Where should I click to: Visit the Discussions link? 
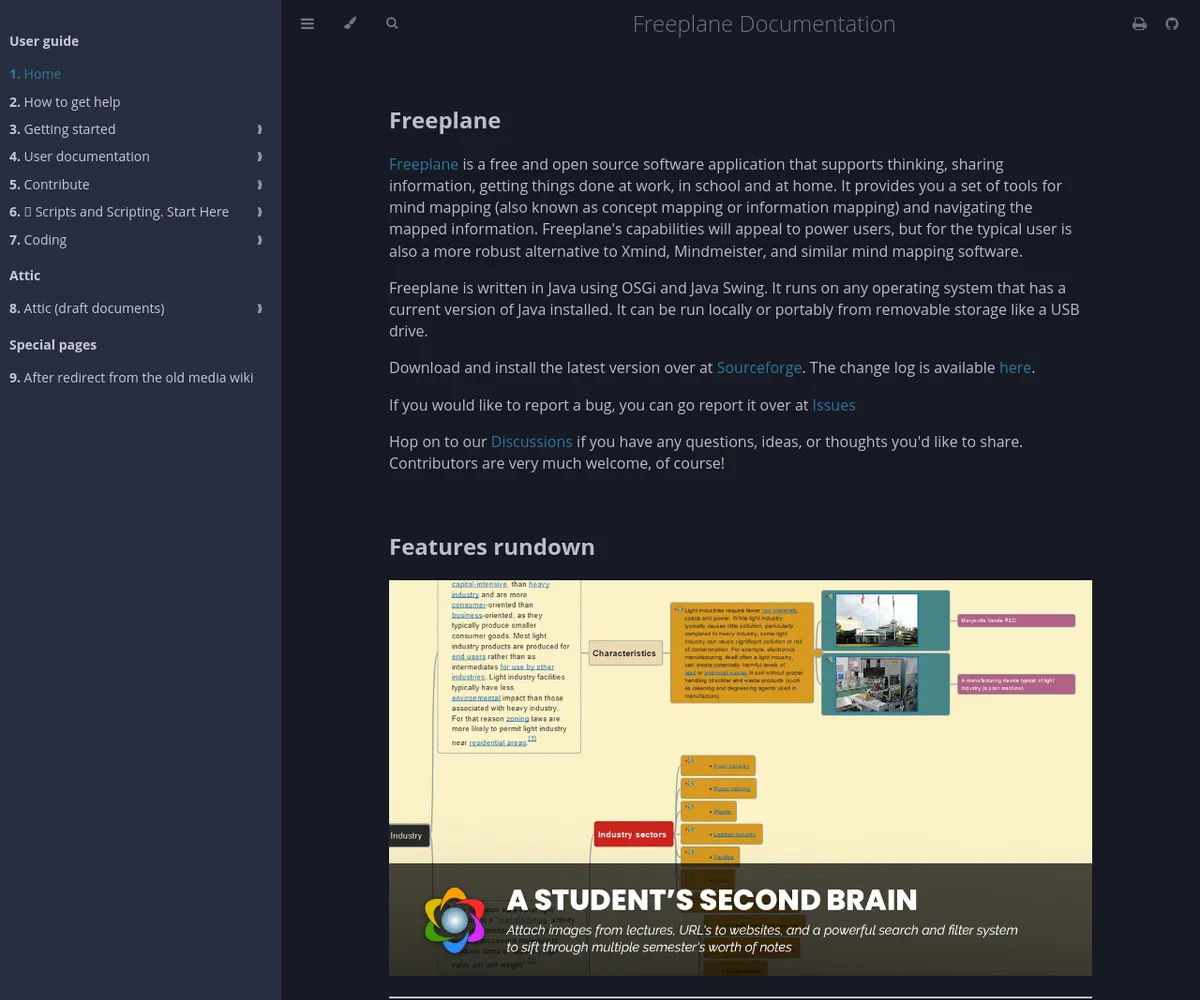pyautogui.click(x=531, y=442)
